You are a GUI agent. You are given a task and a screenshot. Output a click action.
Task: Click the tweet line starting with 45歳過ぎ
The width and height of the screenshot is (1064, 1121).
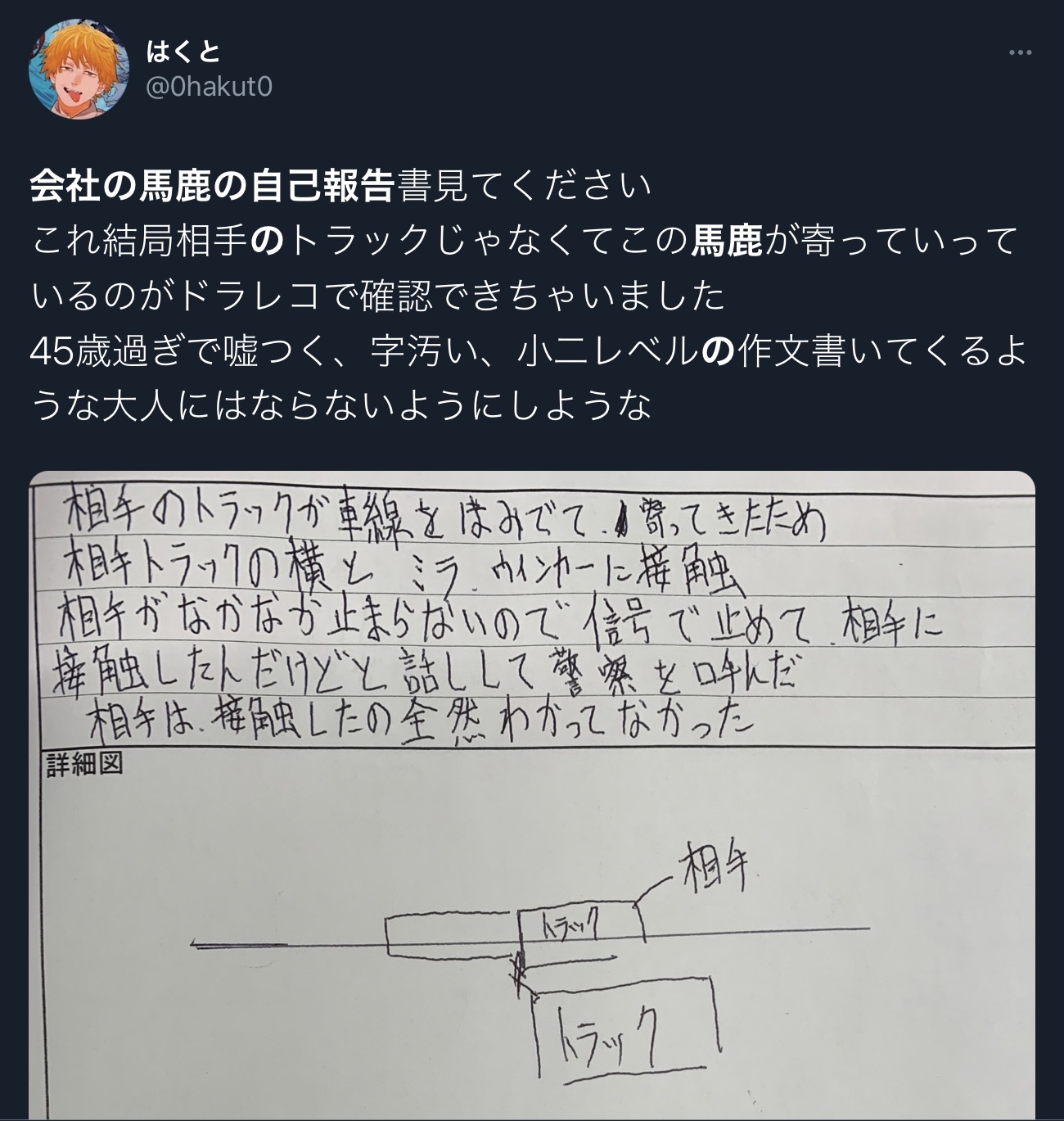(529, 350)
